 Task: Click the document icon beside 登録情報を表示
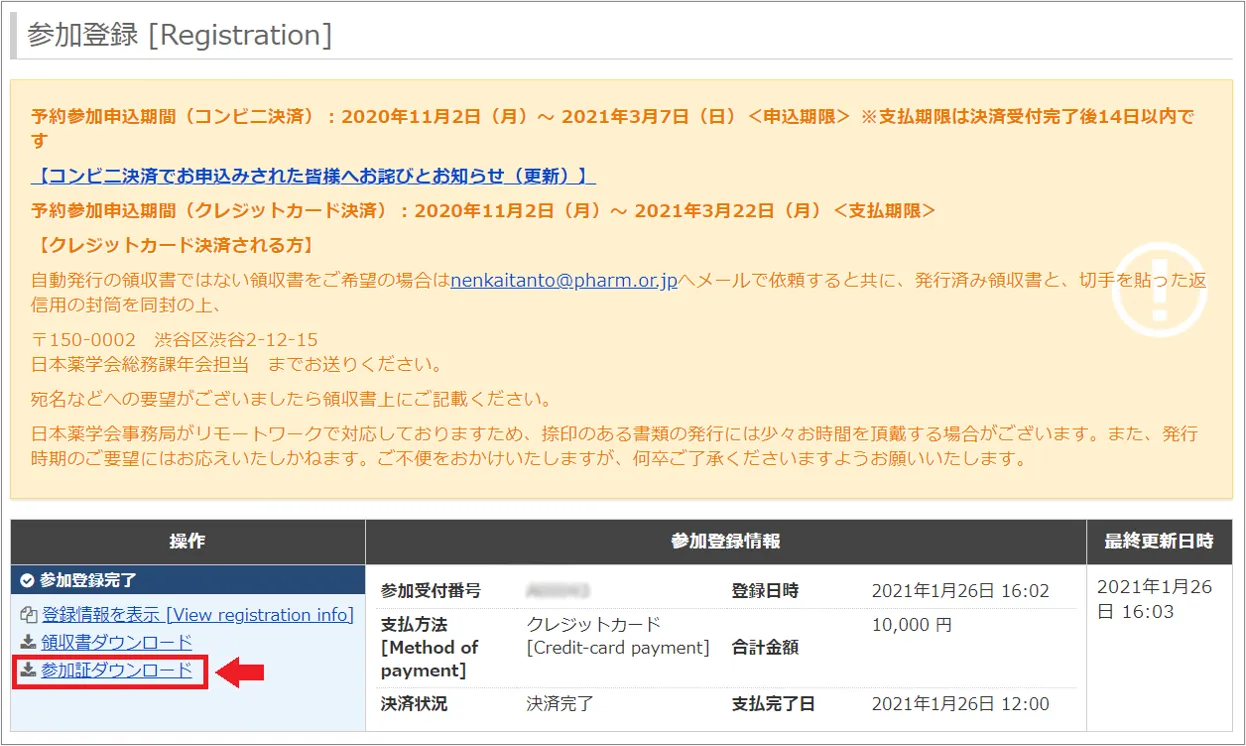pyautogui.click(x=28, y=615)
